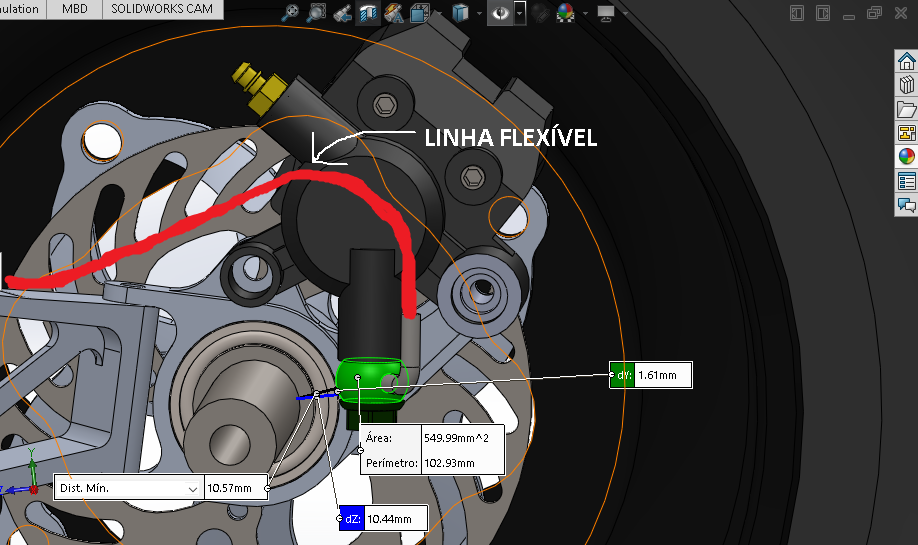Collapse the left panel

coord(796,13)
